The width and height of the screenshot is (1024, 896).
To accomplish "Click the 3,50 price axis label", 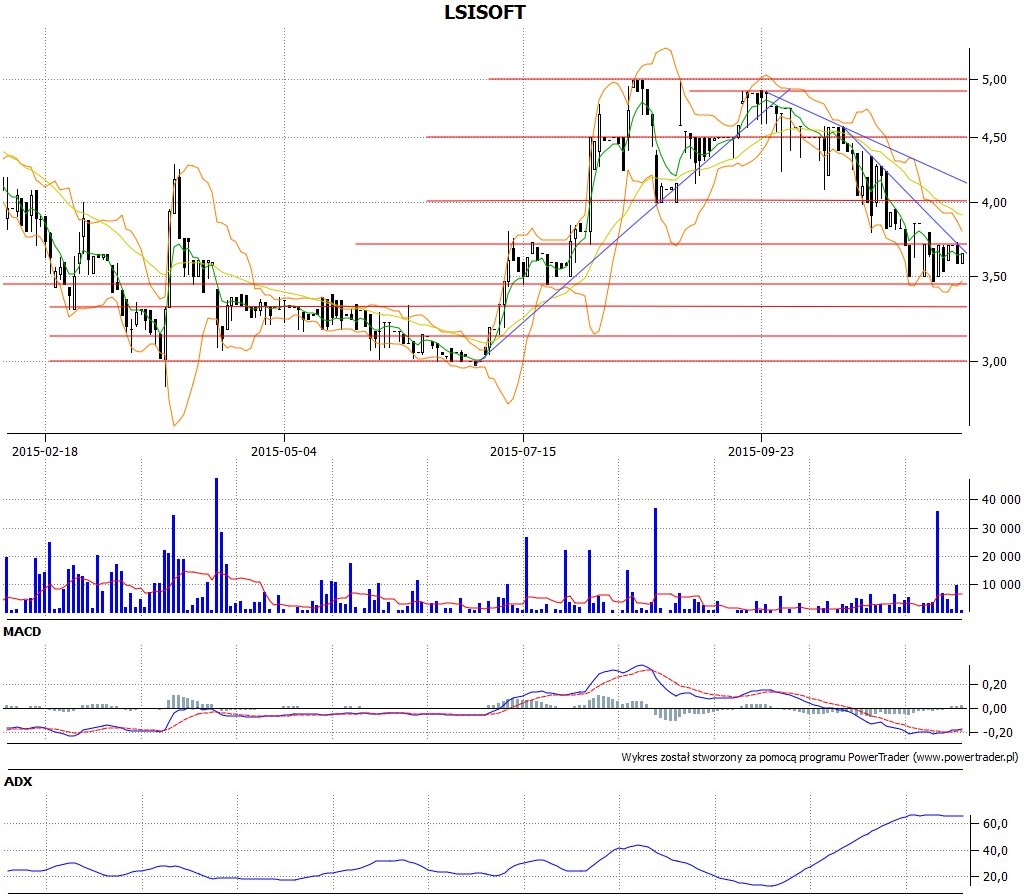I will [994, 277].
